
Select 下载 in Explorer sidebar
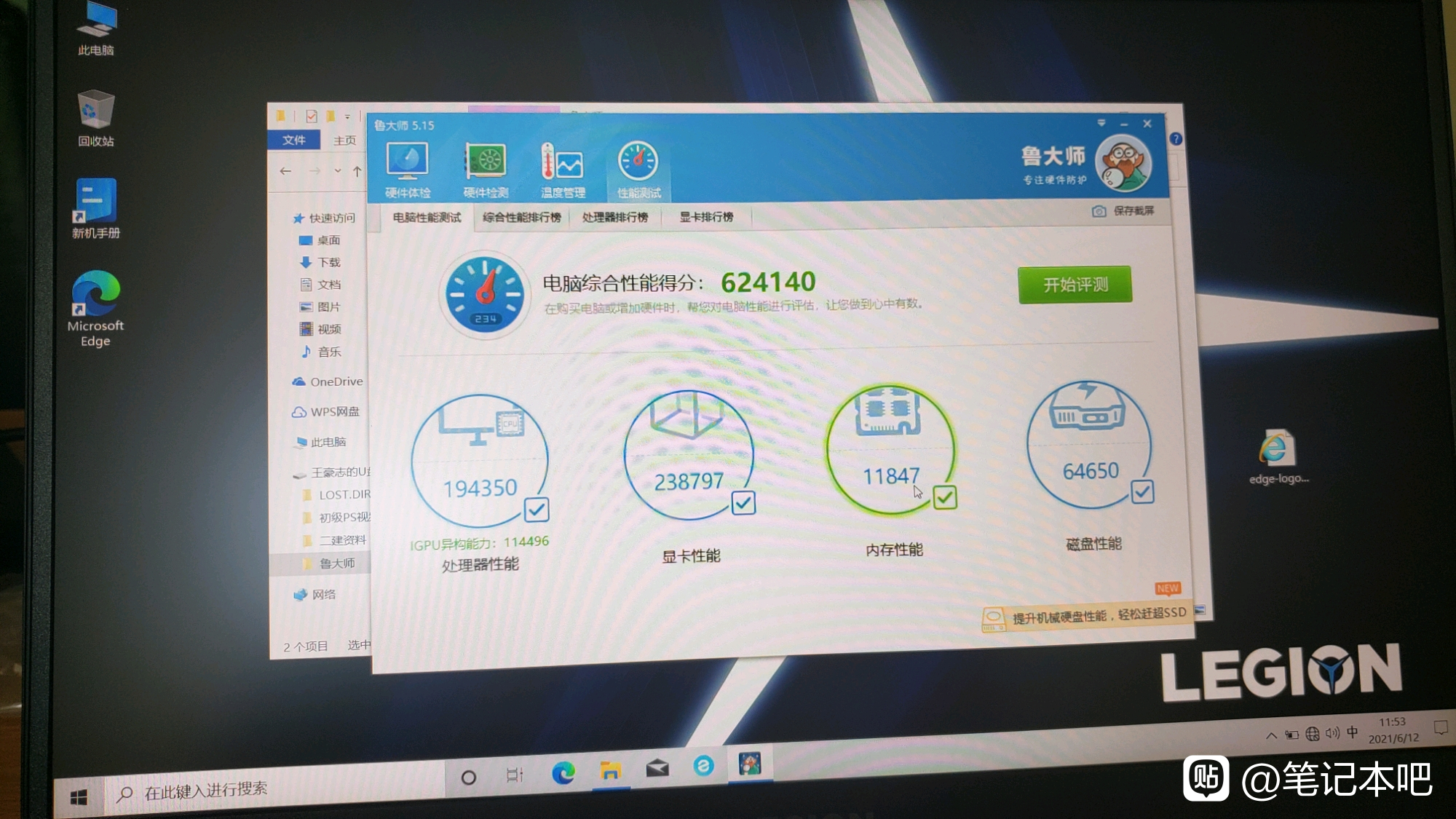pyautogui.click(x=320, y=262)
